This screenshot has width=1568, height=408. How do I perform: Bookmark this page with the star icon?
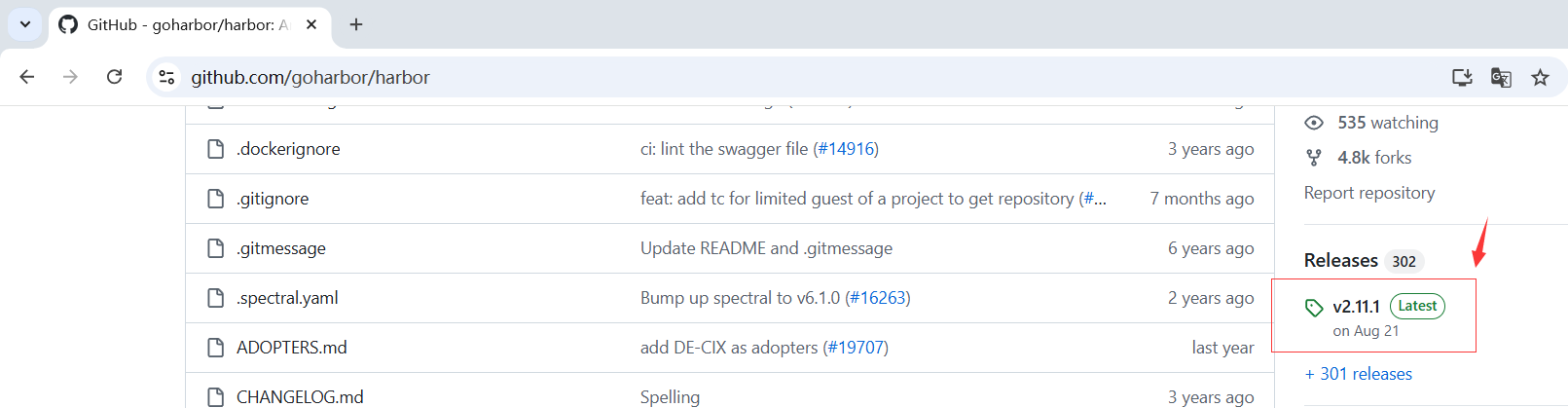click(x=1540, y=77)
